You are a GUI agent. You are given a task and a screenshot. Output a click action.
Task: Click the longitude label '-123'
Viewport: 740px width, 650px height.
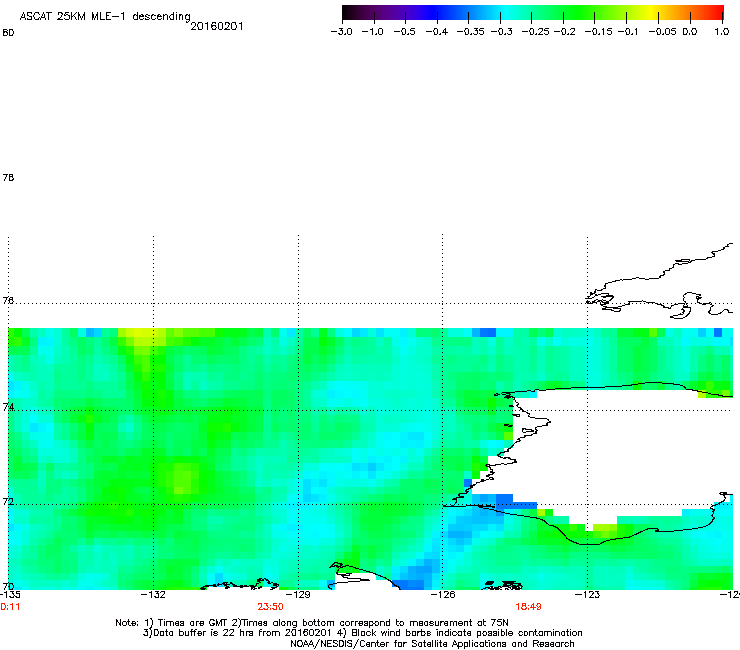588,595
